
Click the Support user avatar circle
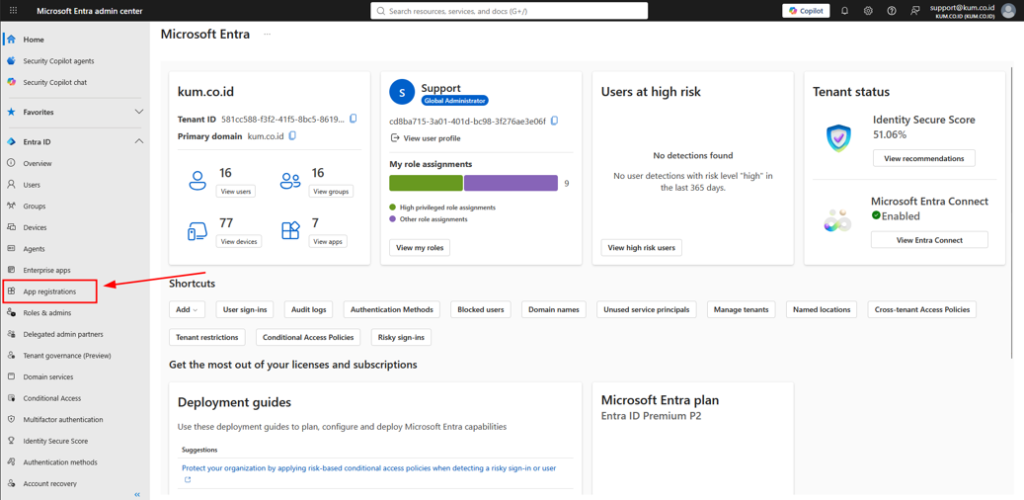(x=402, y=93)
